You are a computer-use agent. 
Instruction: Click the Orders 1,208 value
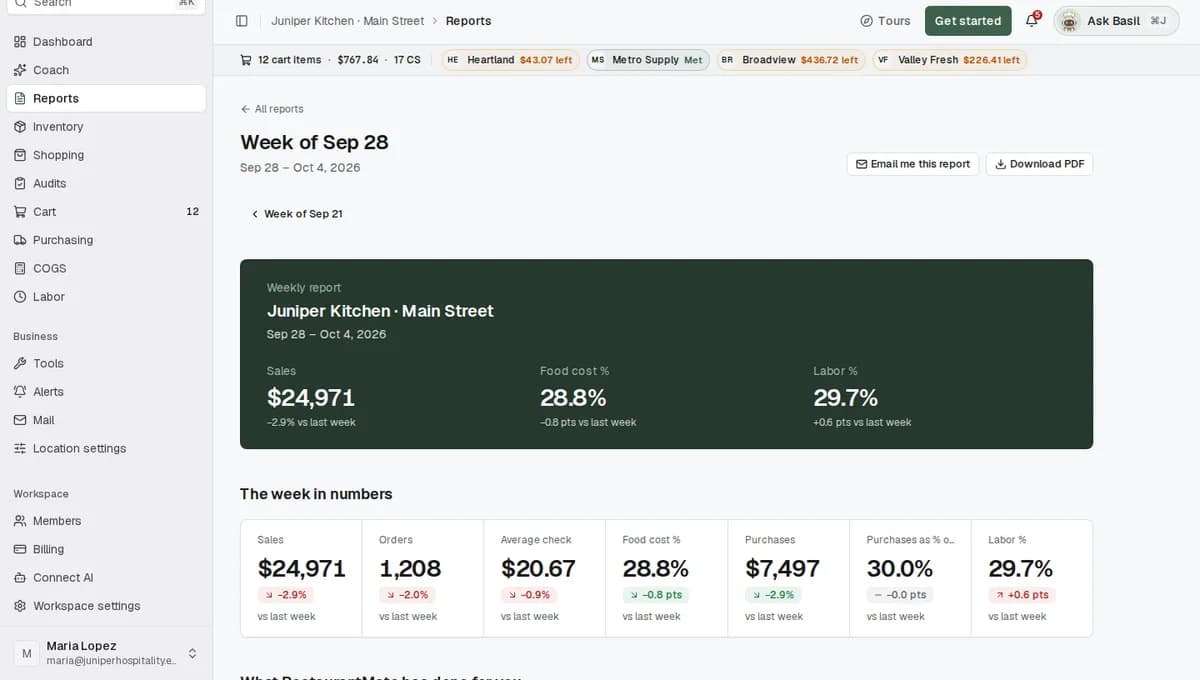pyautogui.click(x=410, y=569)
